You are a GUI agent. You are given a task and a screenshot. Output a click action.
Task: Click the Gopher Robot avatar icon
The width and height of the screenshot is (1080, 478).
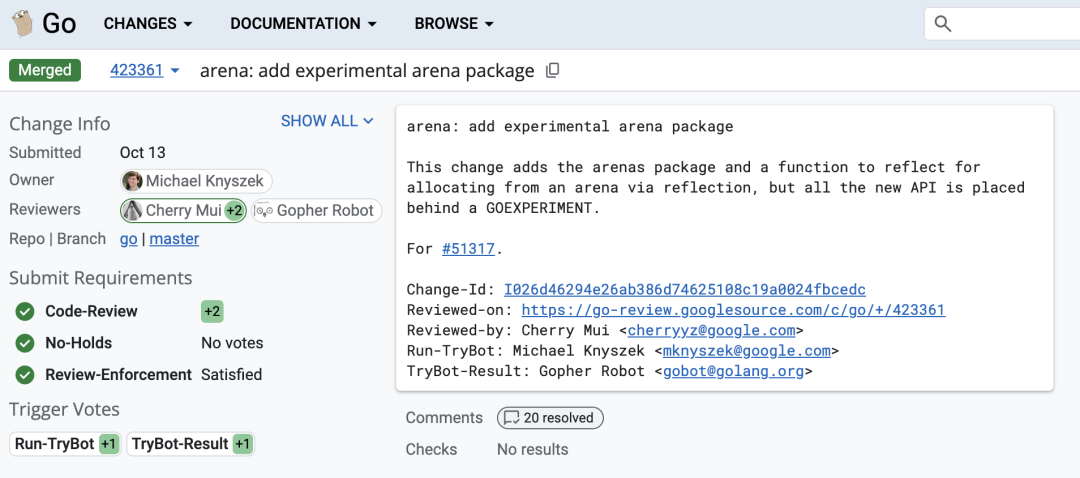(264, 211)
